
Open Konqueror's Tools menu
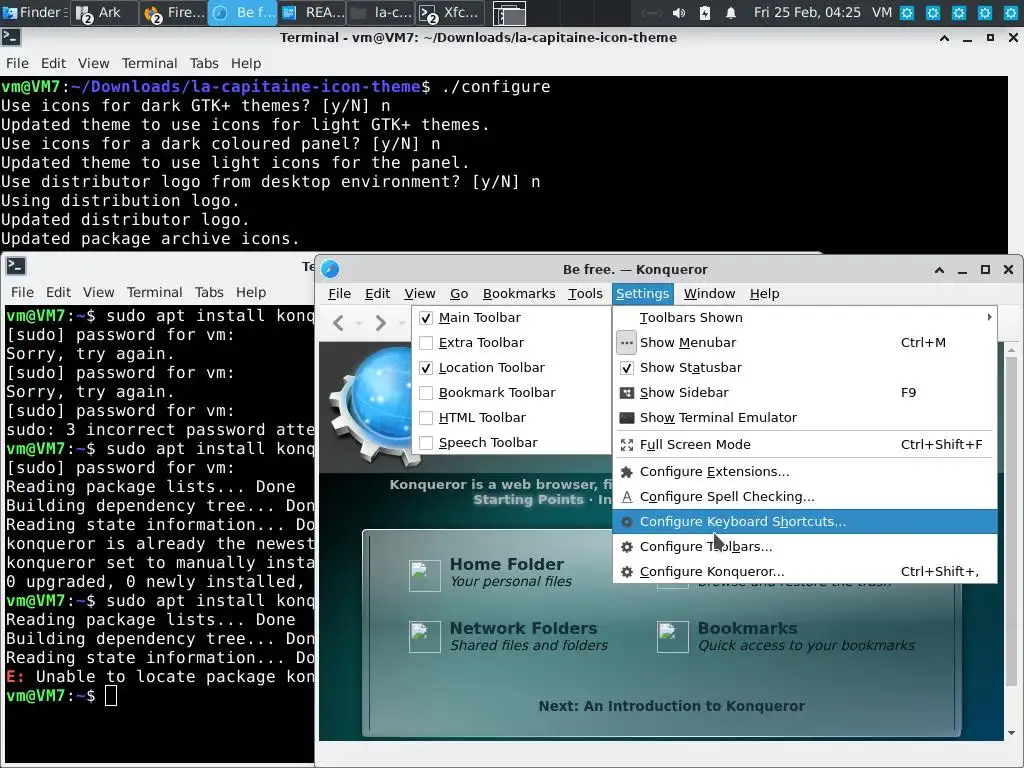[x=585, y=294]
